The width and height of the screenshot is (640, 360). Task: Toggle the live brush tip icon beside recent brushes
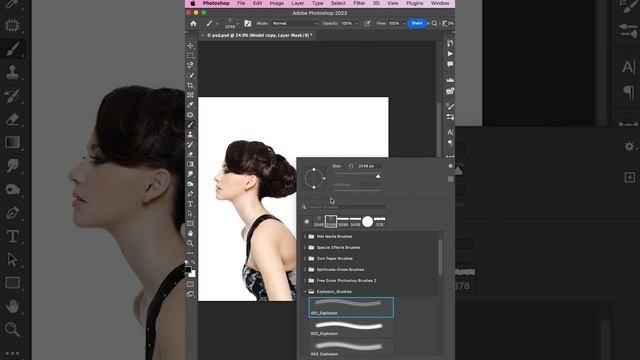[307, 222]
